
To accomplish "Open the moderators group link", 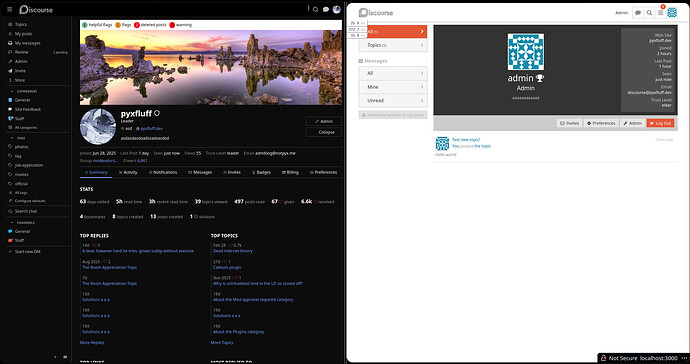I will (105, 161).
